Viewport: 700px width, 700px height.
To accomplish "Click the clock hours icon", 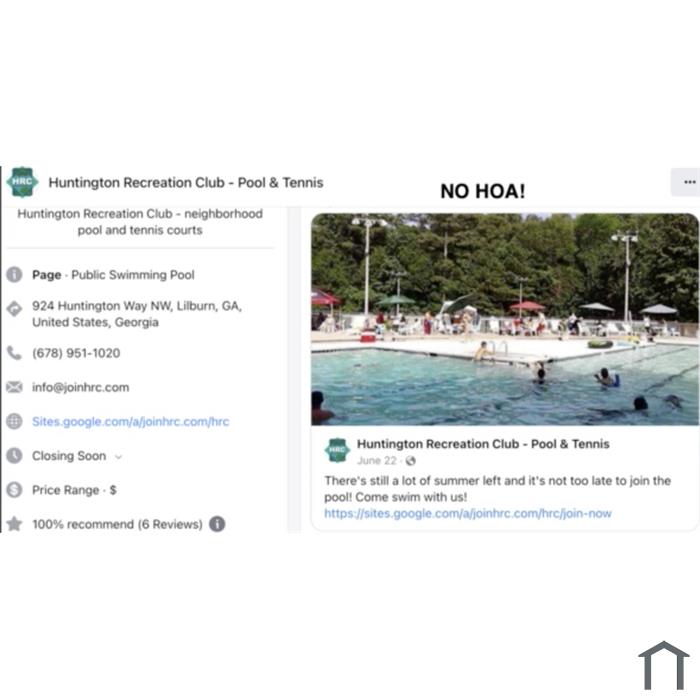I will [x=14, y=456].
